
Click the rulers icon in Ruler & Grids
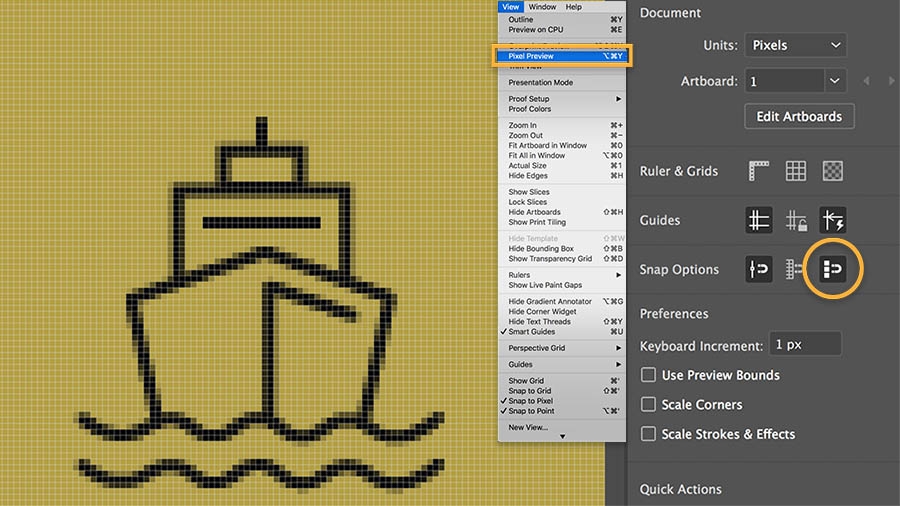[x=759, y=171]
